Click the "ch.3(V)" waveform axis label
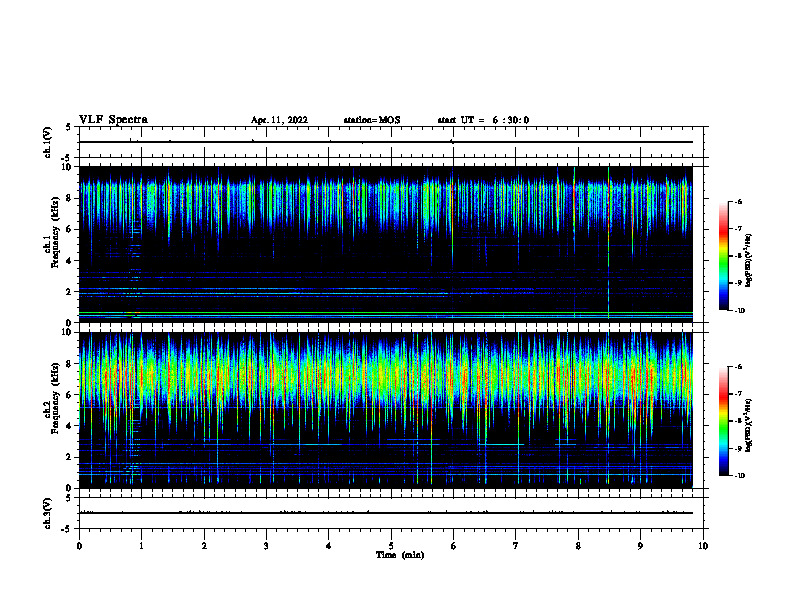 (47, 513)
